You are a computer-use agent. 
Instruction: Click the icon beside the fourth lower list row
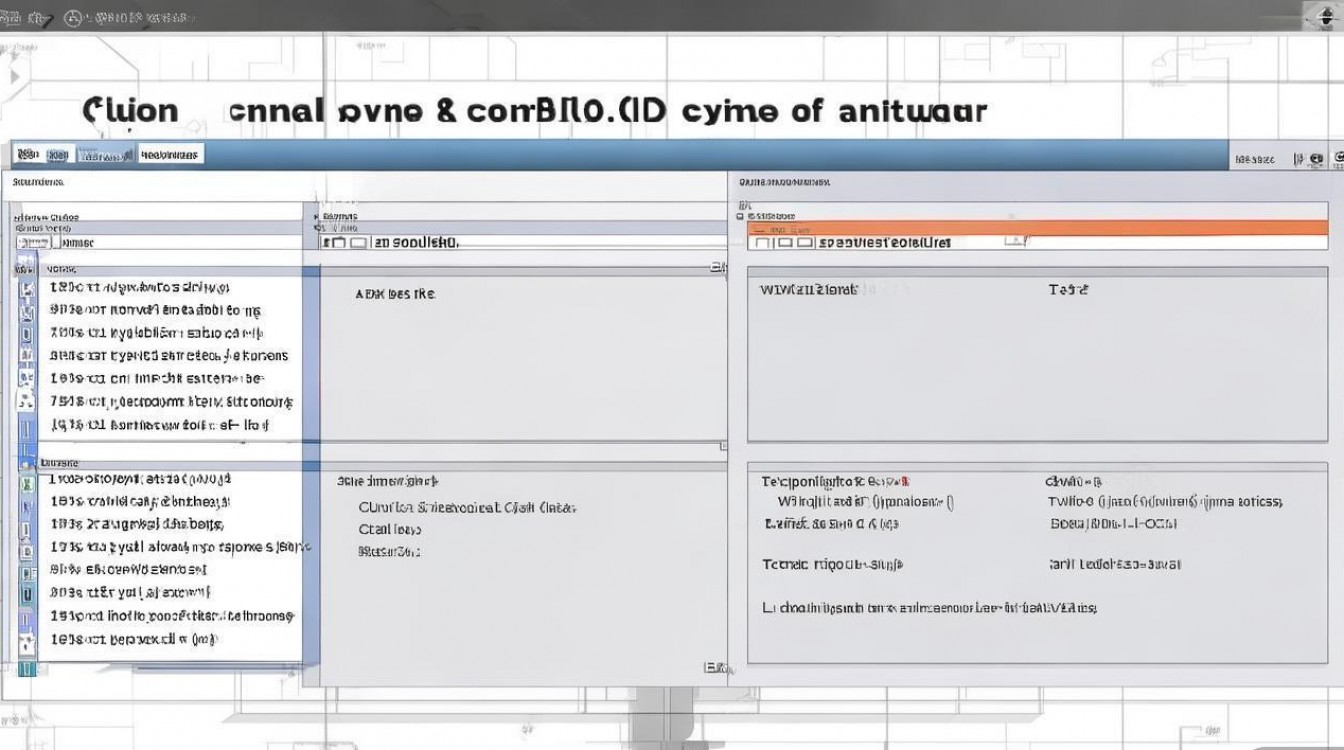[27, 548]
